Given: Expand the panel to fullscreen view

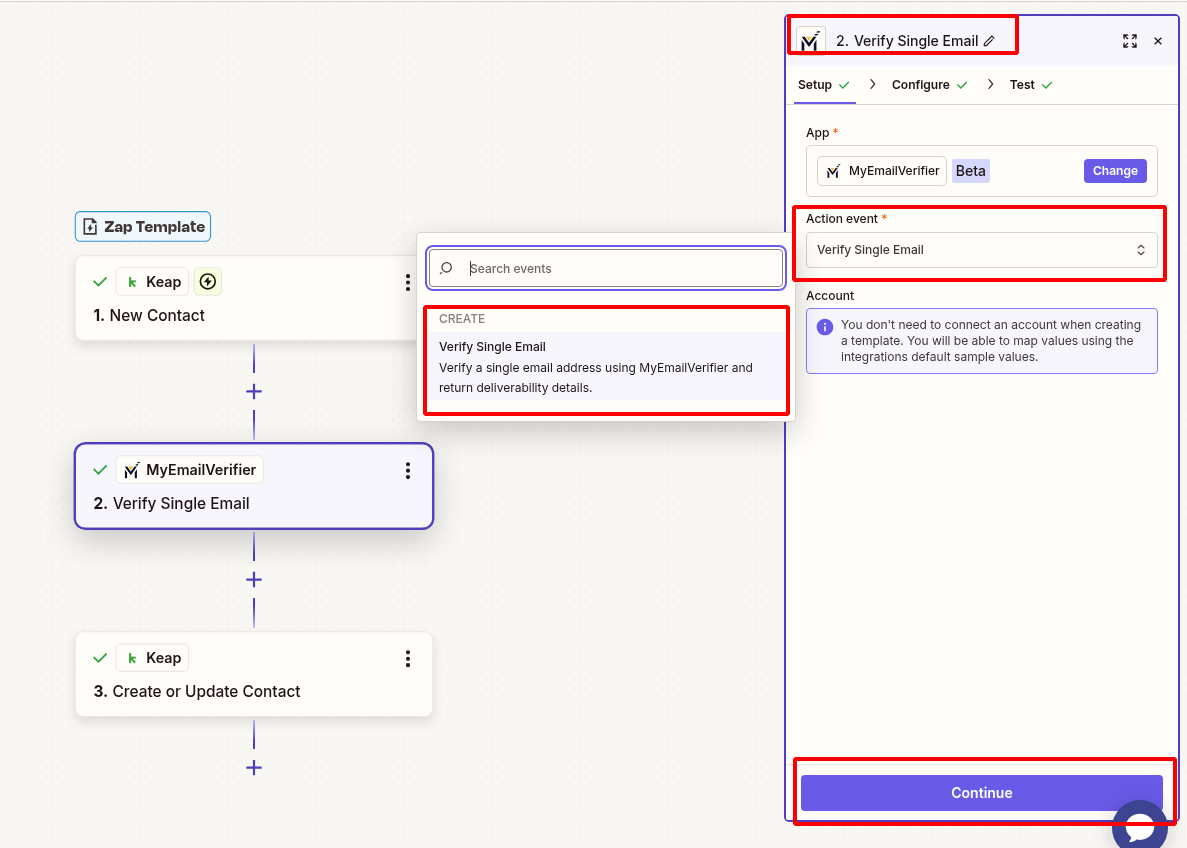Looking at the screenshot, I should click(x=1130, y=41).
